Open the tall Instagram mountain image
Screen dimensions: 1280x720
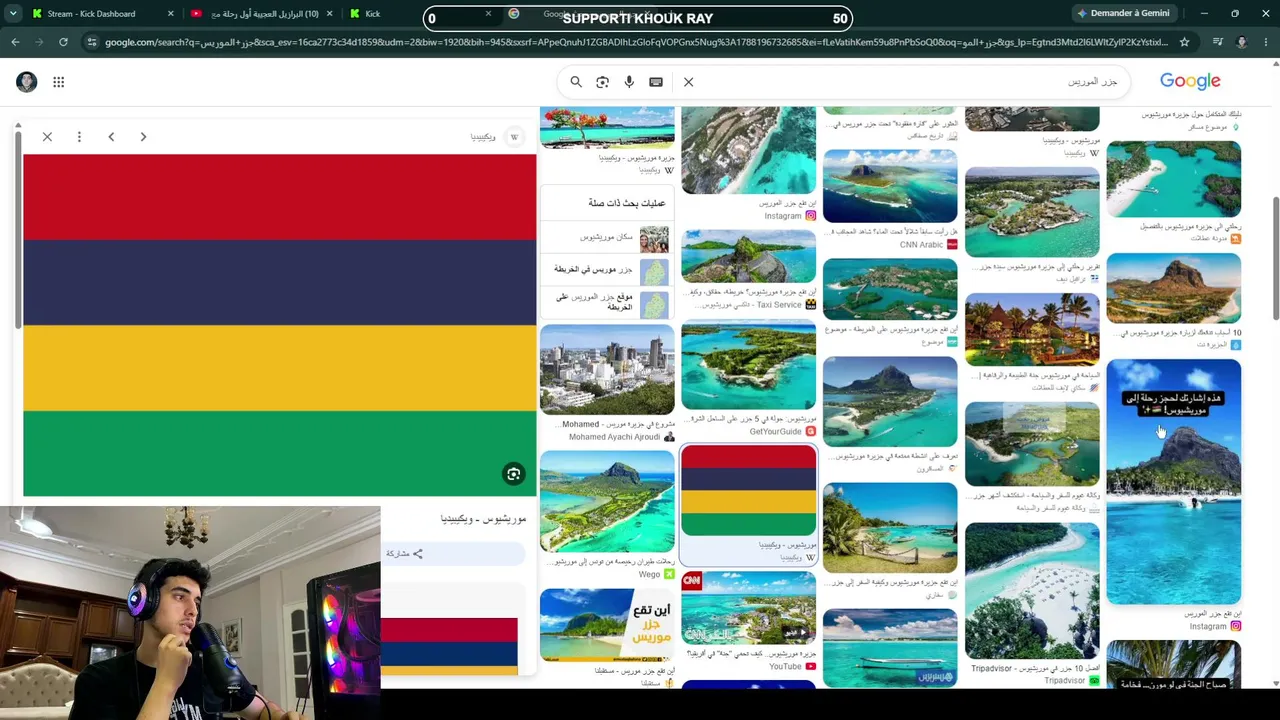1174,482
